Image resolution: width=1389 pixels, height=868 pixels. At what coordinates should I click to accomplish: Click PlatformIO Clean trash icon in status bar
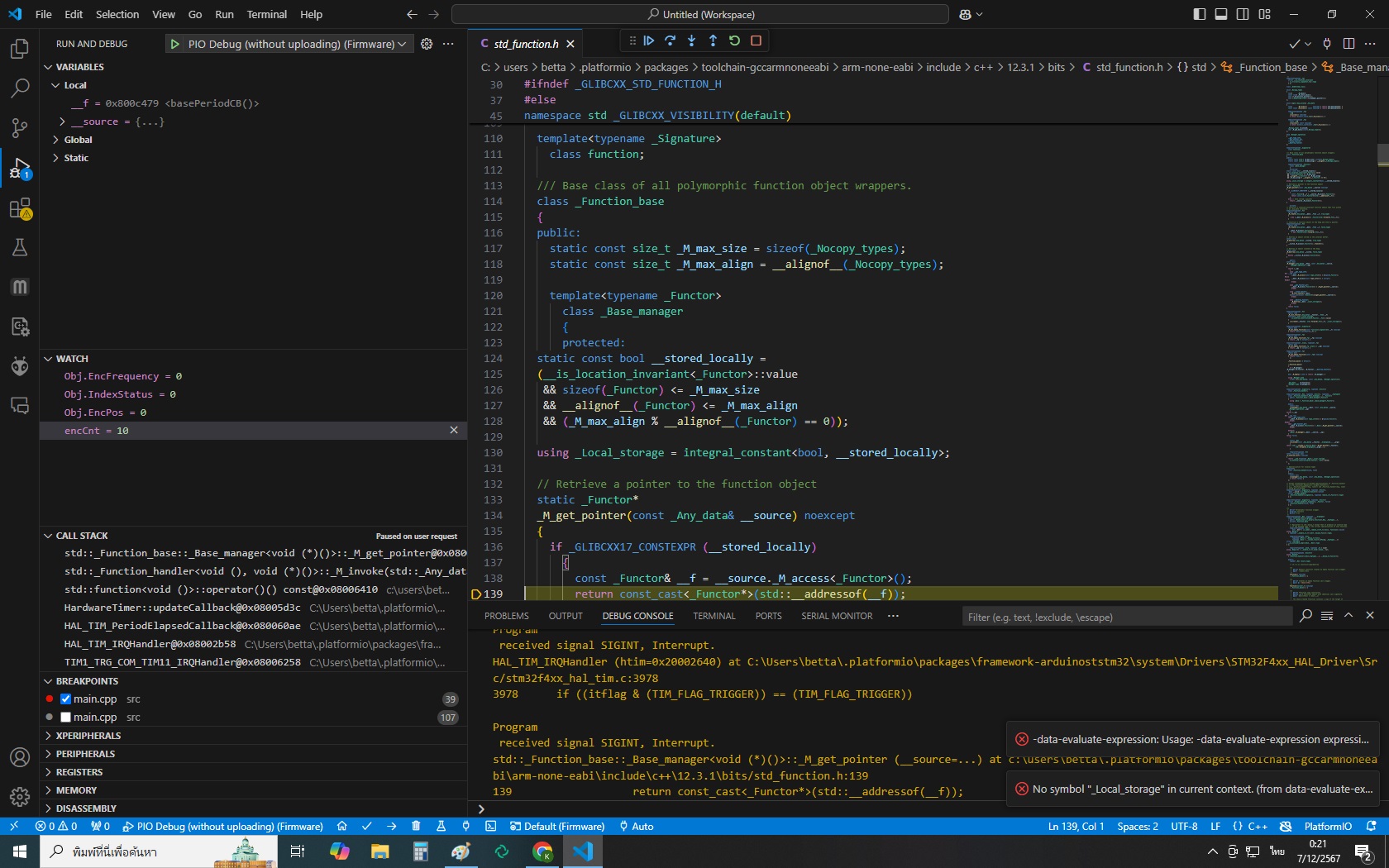(x=417, y=826)
